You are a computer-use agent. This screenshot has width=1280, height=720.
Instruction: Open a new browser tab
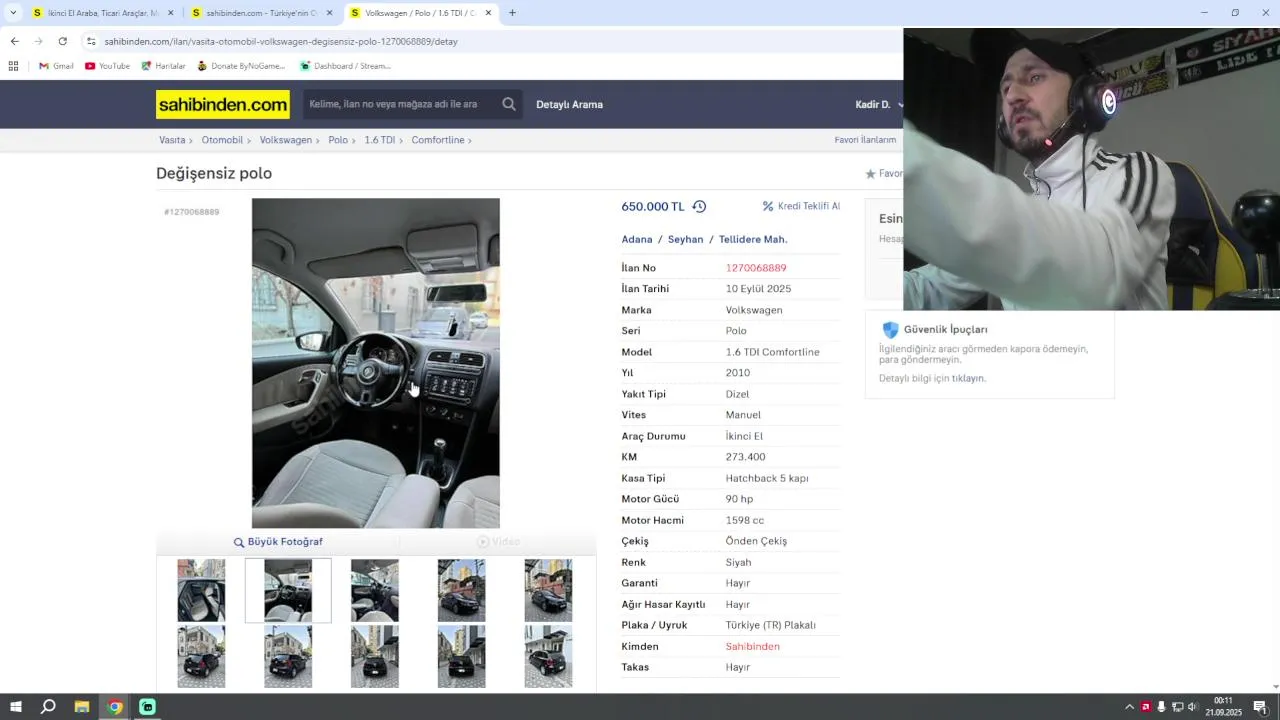(x=512, y=13)
